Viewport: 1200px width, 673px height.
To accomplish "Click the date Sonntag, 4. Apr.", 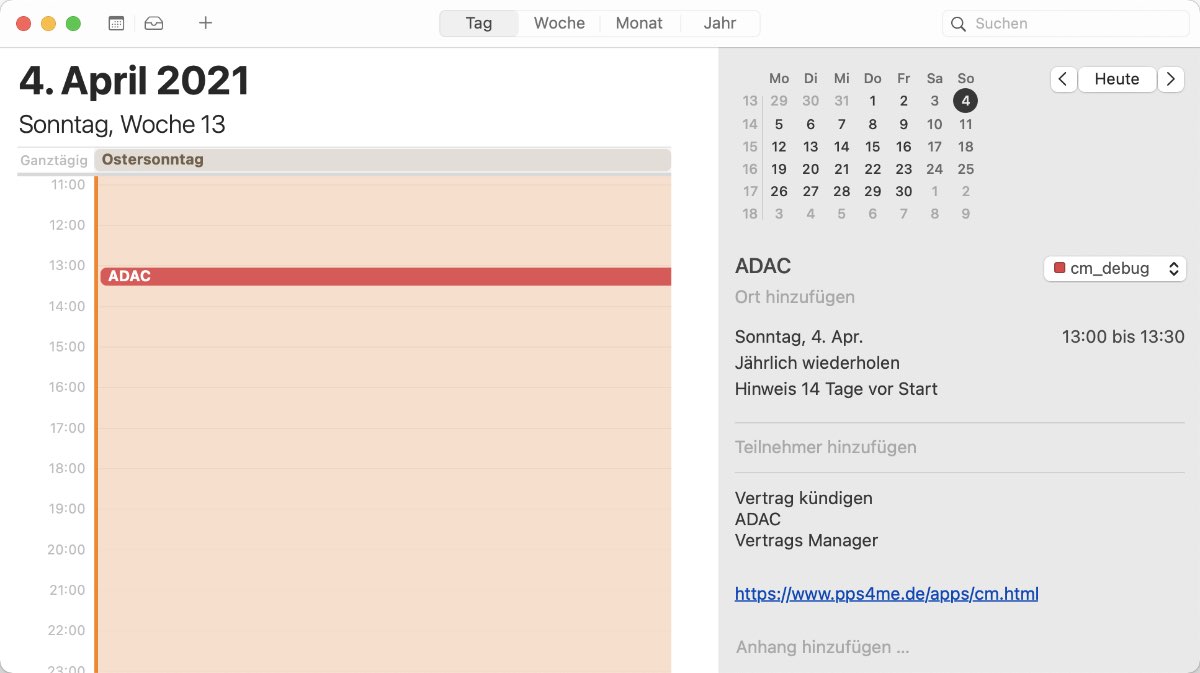I will coord(799,337).
